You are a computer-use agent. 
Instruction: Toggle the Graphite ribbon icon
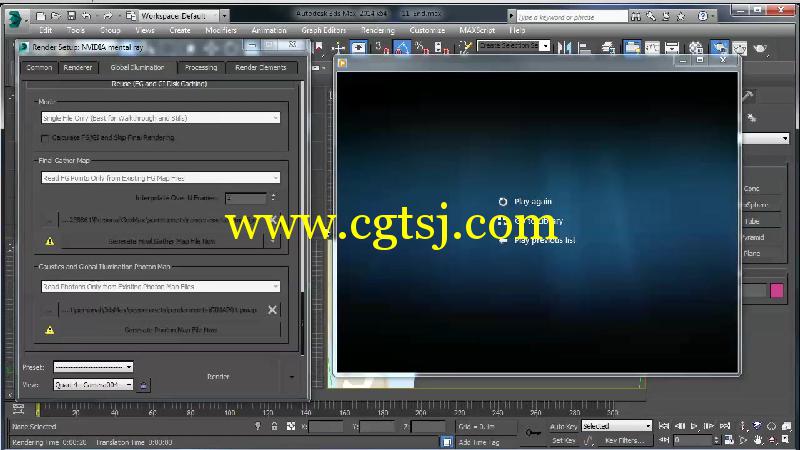[x=632, y=48]
